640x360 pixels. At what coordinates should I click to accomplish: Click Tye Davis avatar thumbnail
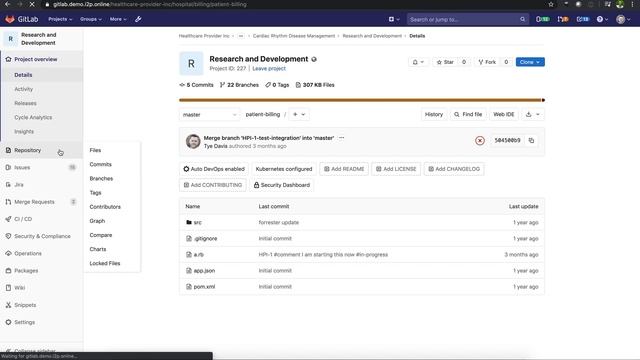[x=193, y=142]
